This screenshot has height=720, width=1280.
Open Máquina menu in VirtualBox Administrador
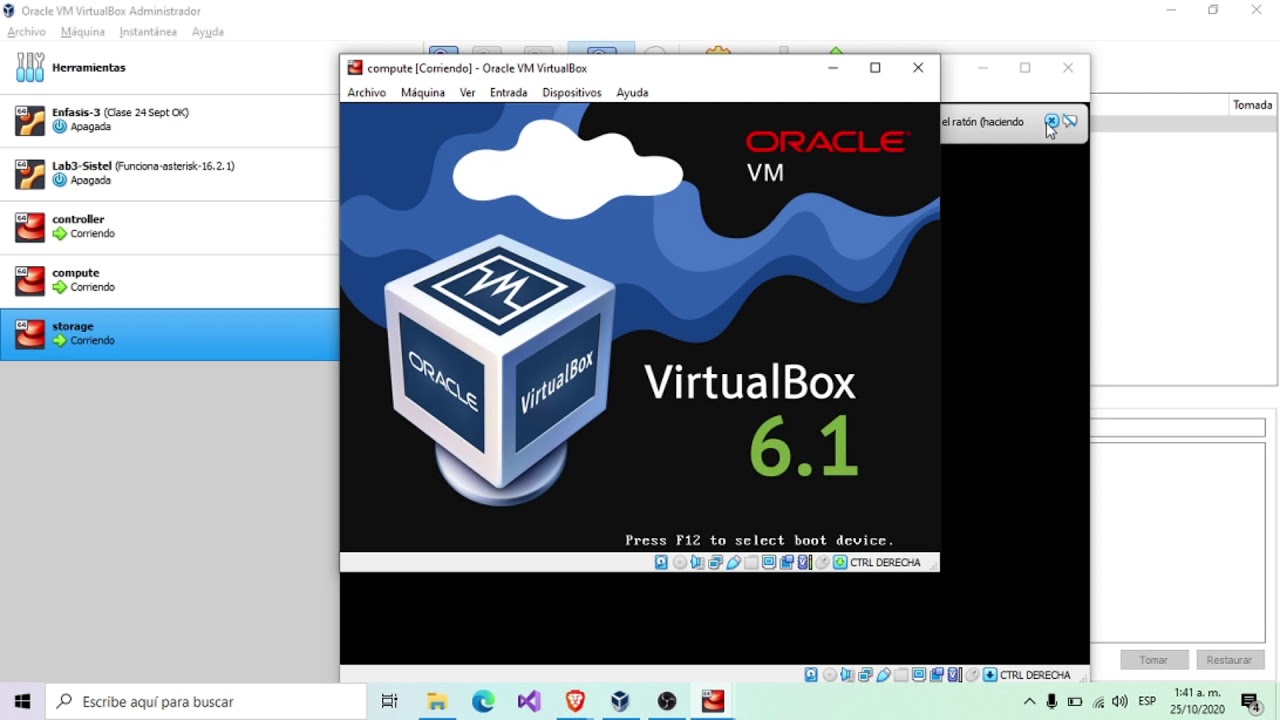click(x=82, y=32)
